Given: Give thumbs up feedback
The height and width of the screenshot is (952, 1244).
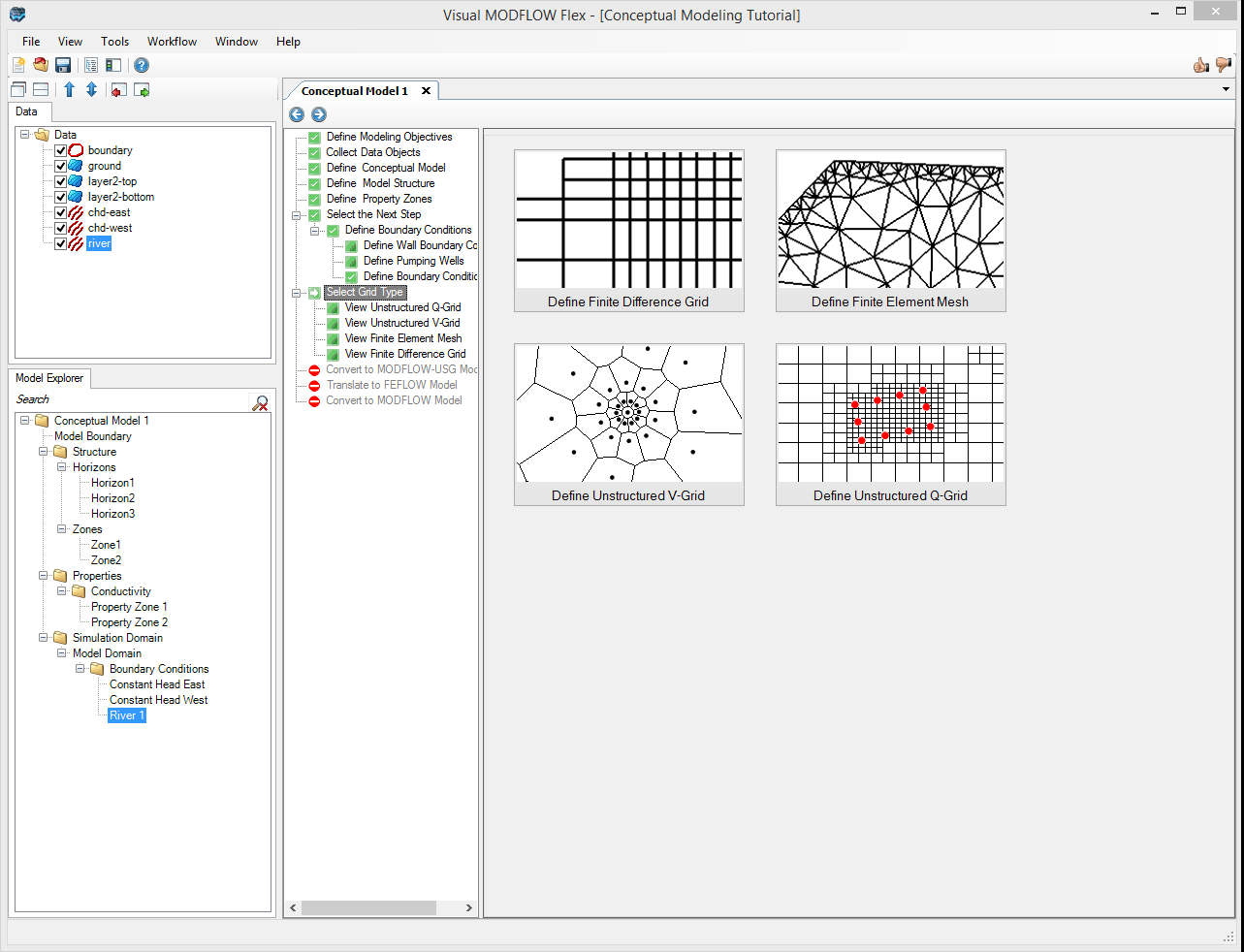Looking at the screenshot, I should point(1200,64).
